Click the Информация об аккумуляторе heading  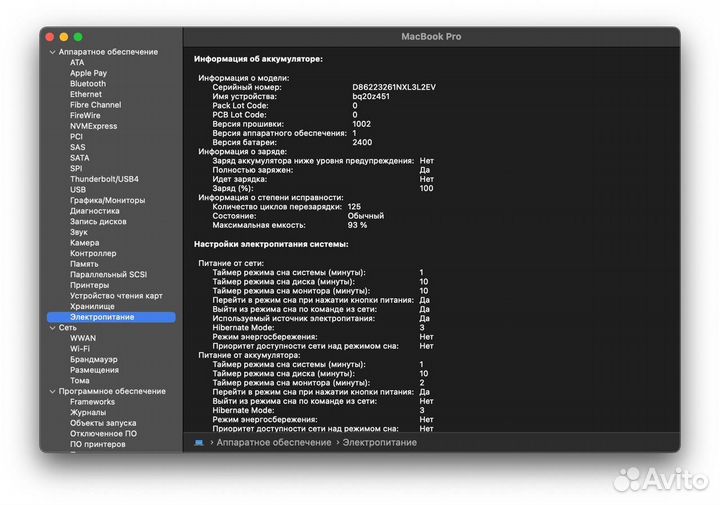pos(258,59)
